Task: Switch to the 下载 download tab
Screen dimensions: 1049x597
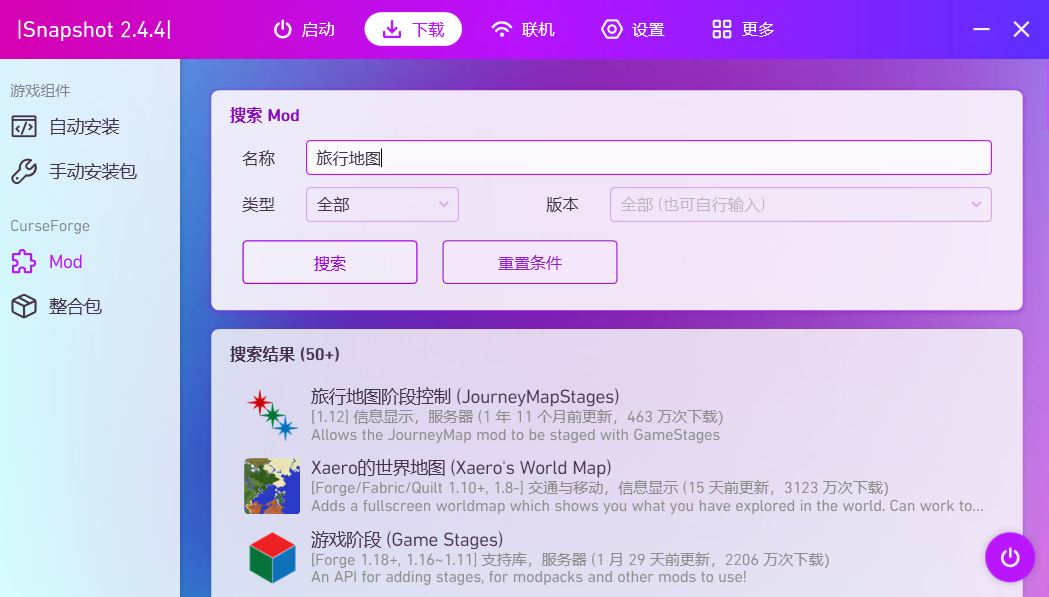Action: [413, 29]
